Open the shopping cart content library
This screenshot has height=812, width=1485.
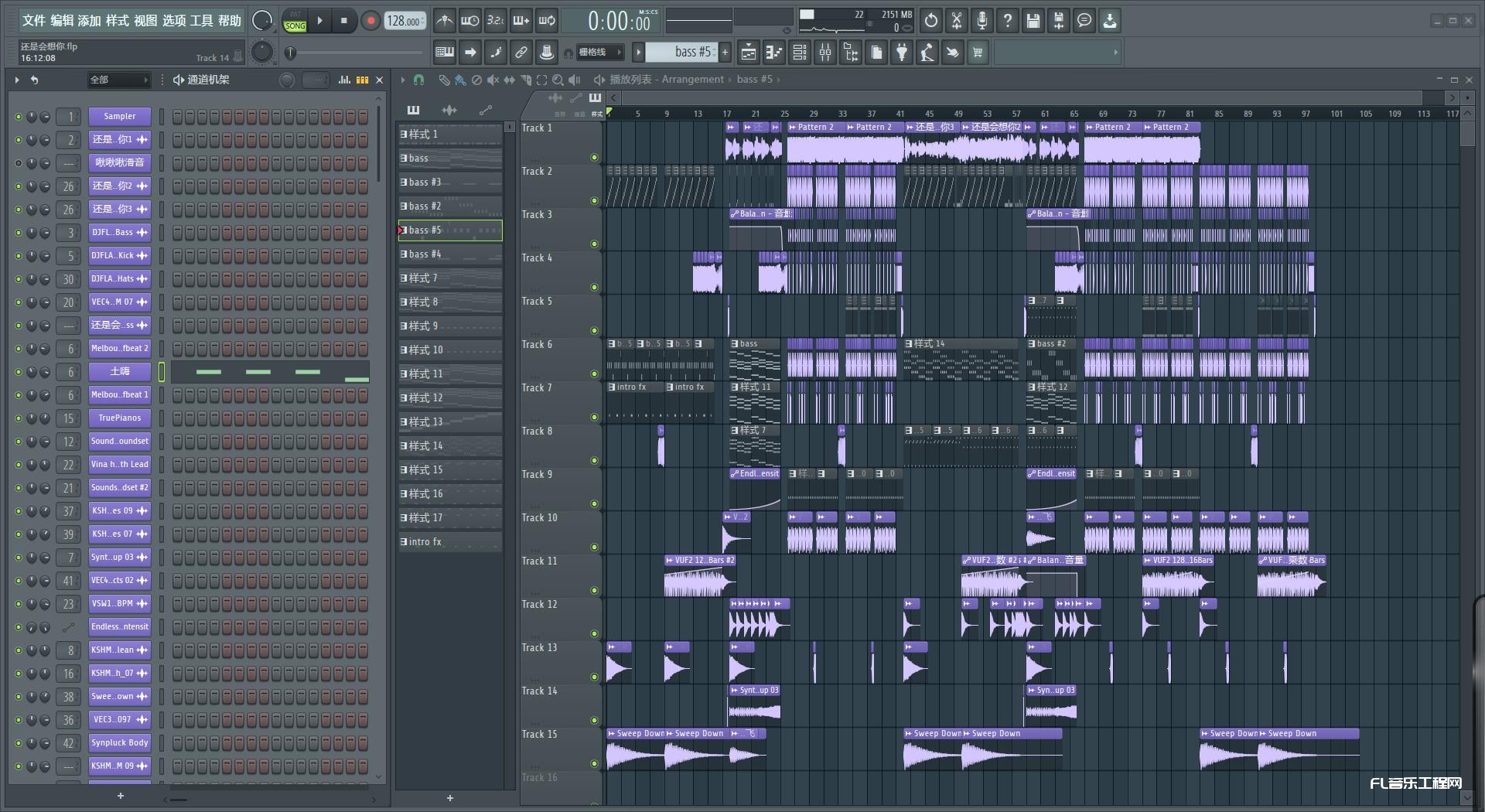point(978,53)
